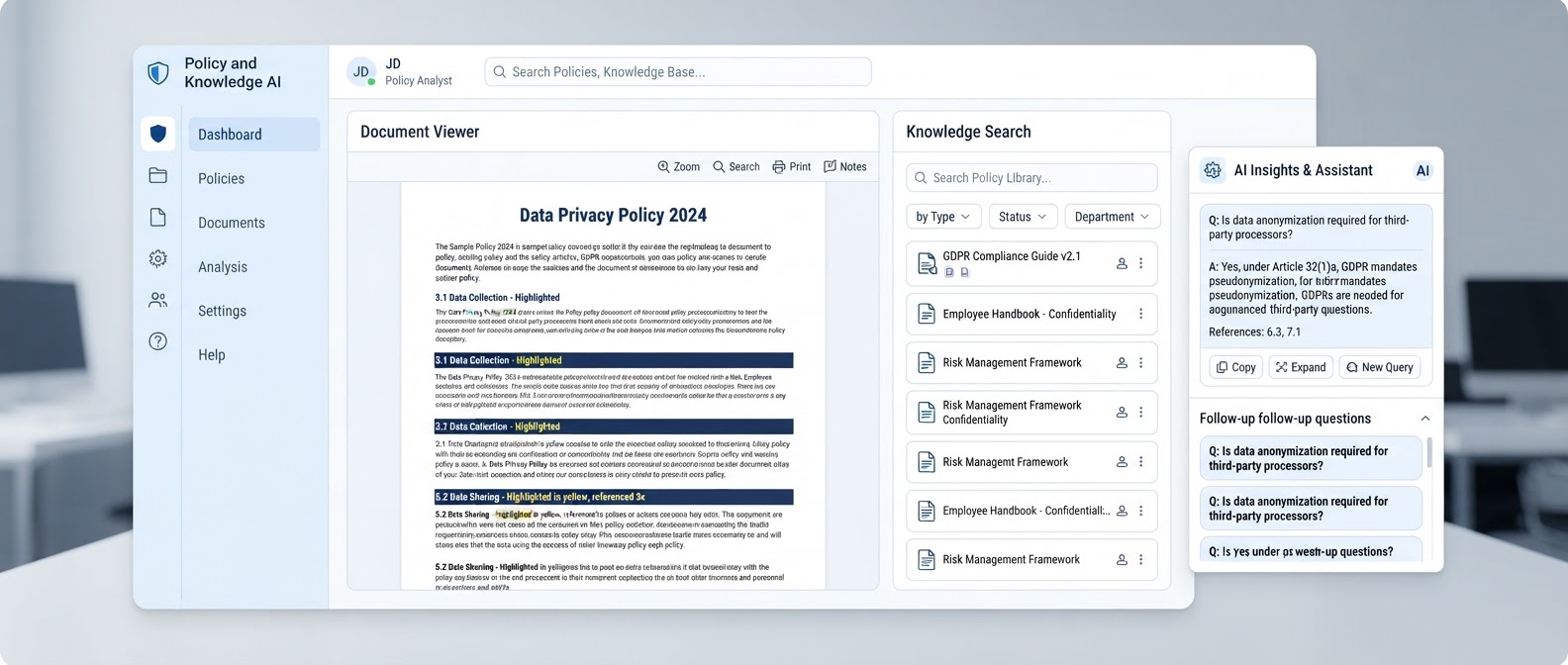Open Search in the Document Viewer toolbar
Viewport: 1568px width, 665px height.
point(736,167)
